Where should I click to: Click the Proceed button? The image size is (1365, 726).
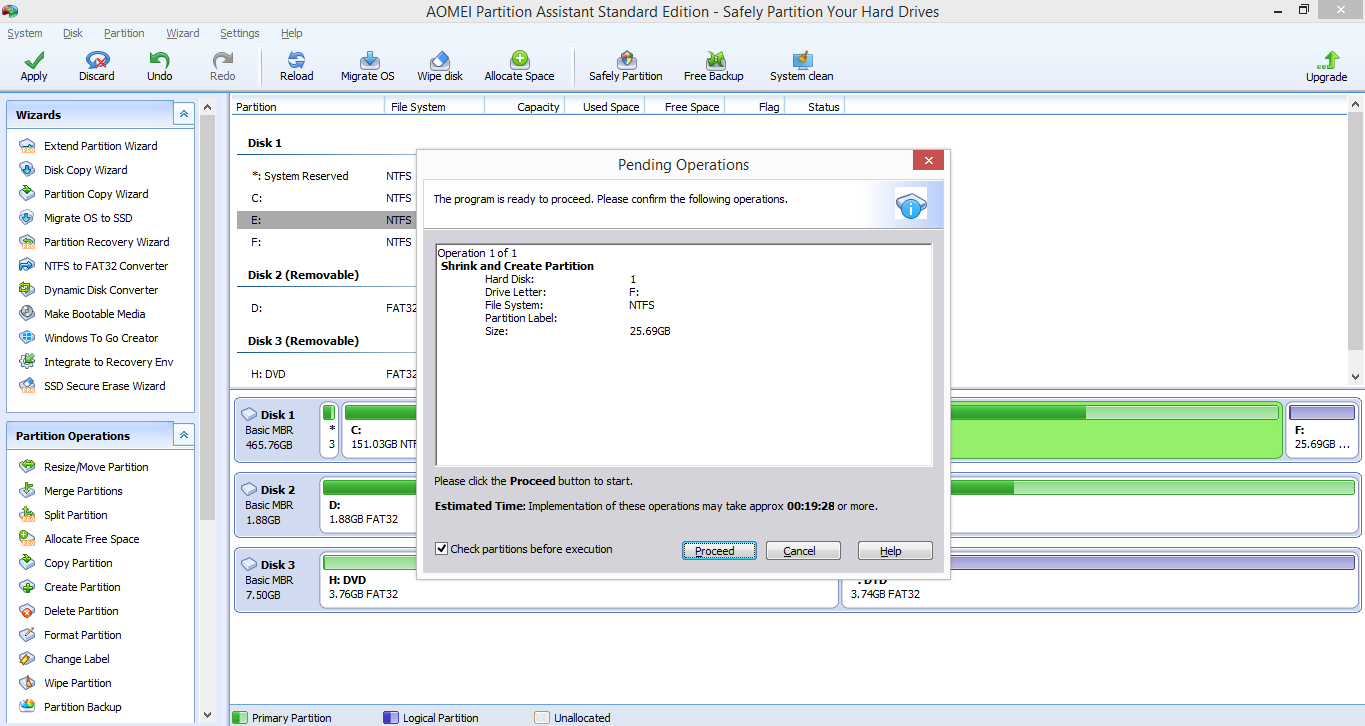pos(719,551)
